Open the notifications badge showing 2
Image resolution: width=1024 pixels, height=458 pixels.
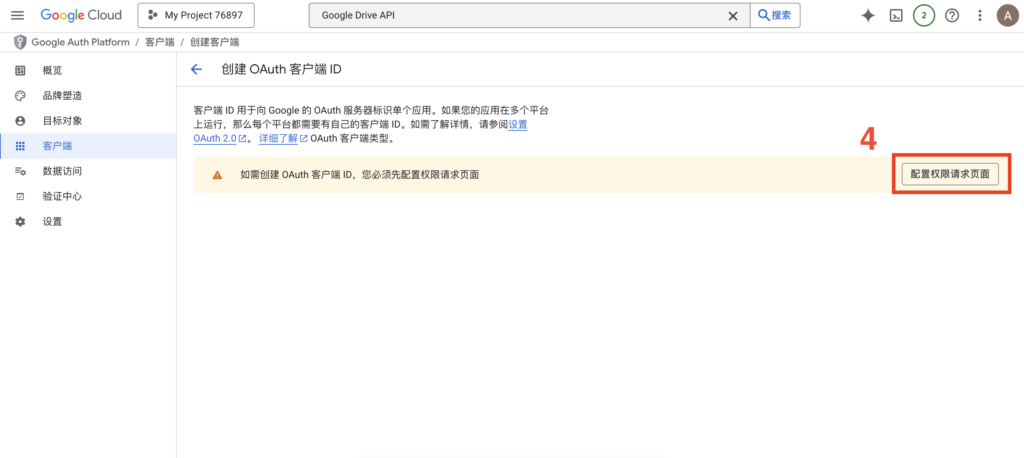[x=924, y=15]
